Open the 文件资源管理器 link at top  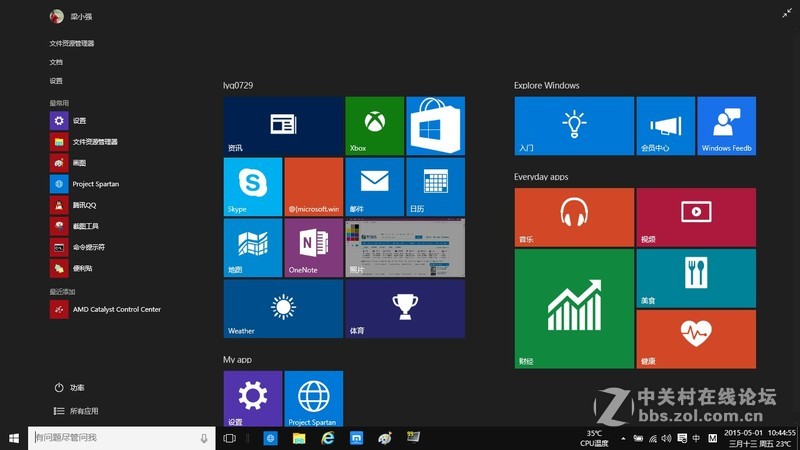(72, 43)
